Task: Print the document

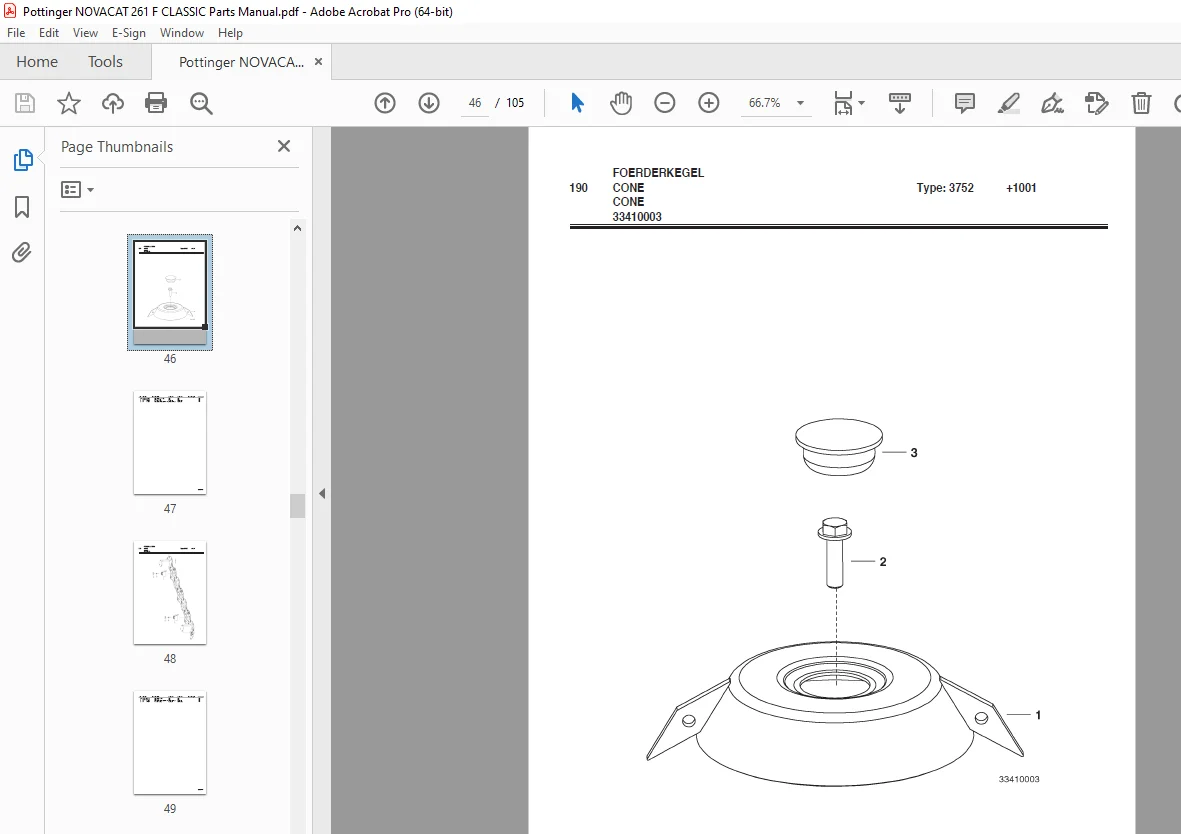Action: 156,102
